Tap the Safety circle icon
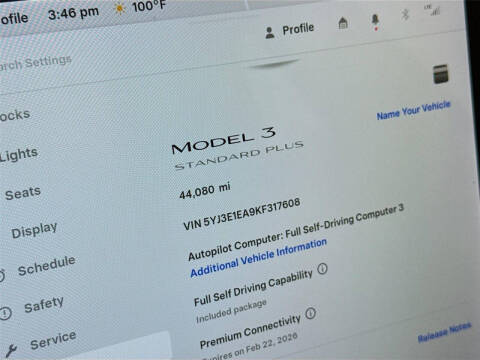The height and width of the screenshot is (360, 480). coord(5,313)
